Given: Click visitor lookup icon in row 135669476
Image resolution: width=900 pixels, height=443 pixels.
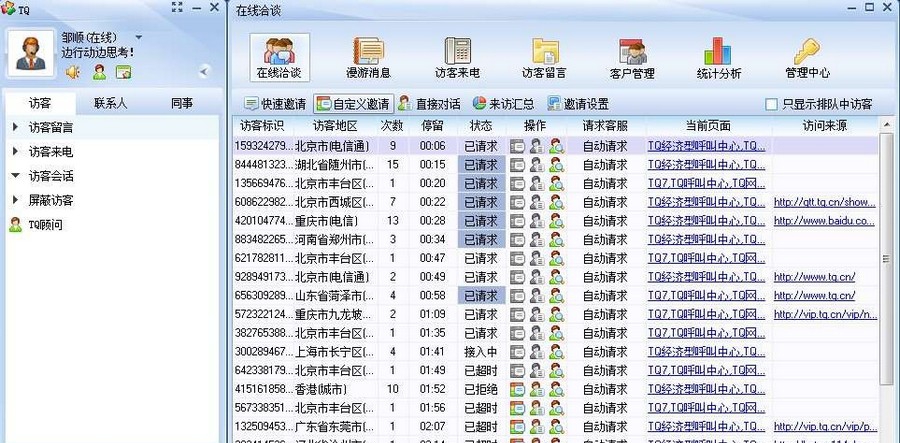Looking at the screenshot, I should (556, 184).
